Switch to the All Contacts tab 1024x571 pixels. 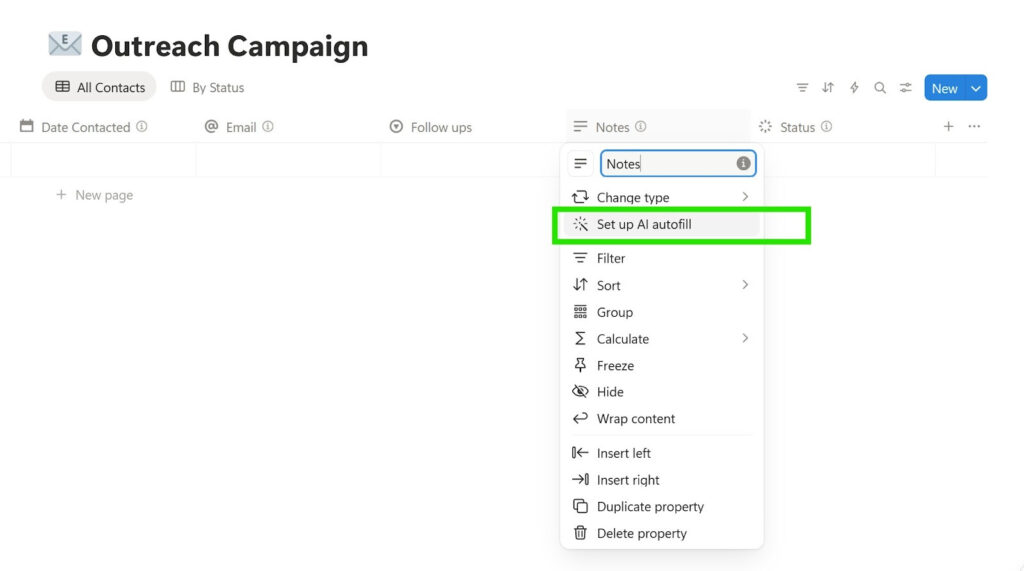(x=99, y=87)
